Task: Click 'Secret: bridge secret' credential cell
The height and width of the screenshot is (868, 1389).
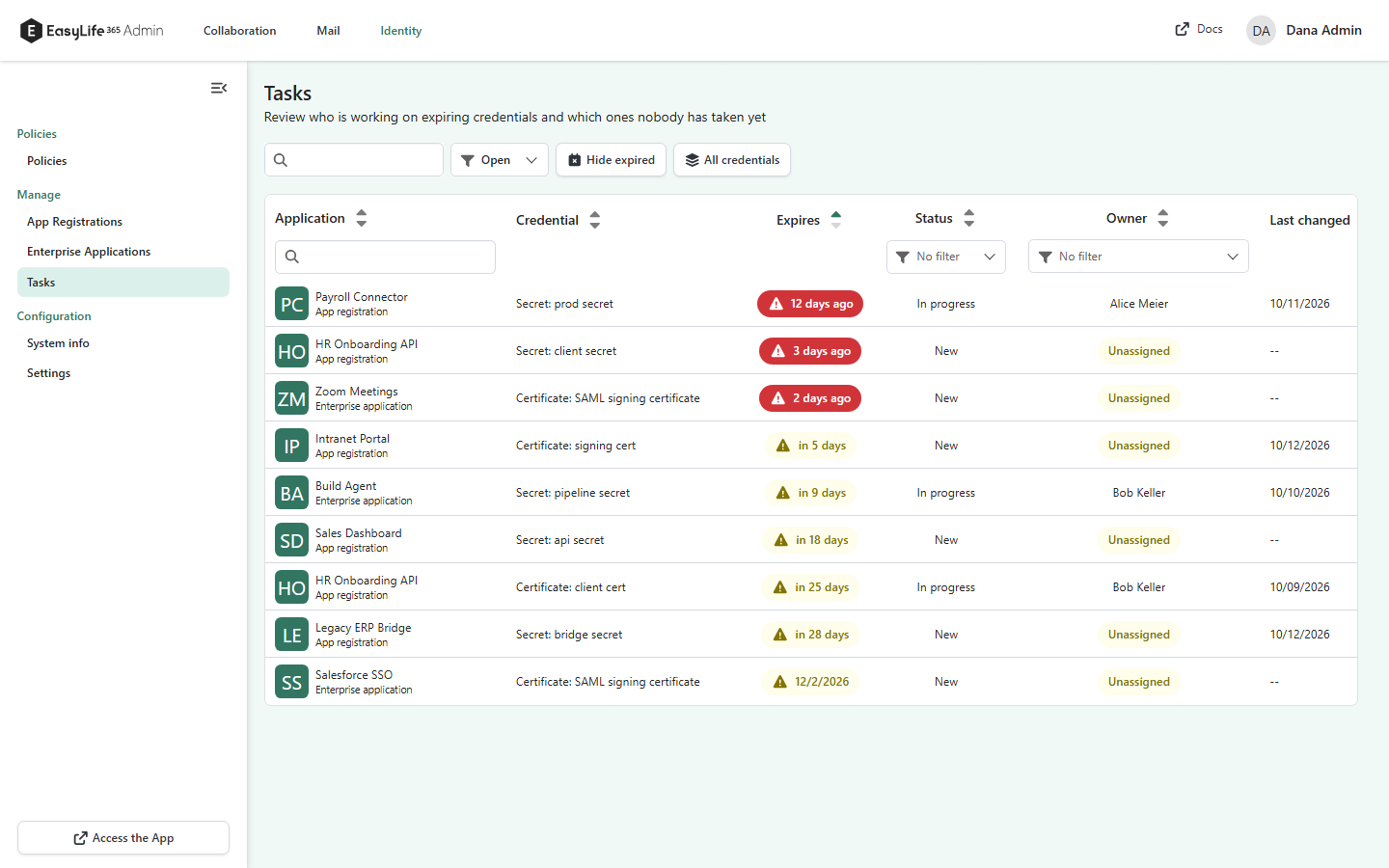Action: tap(569, 635)
